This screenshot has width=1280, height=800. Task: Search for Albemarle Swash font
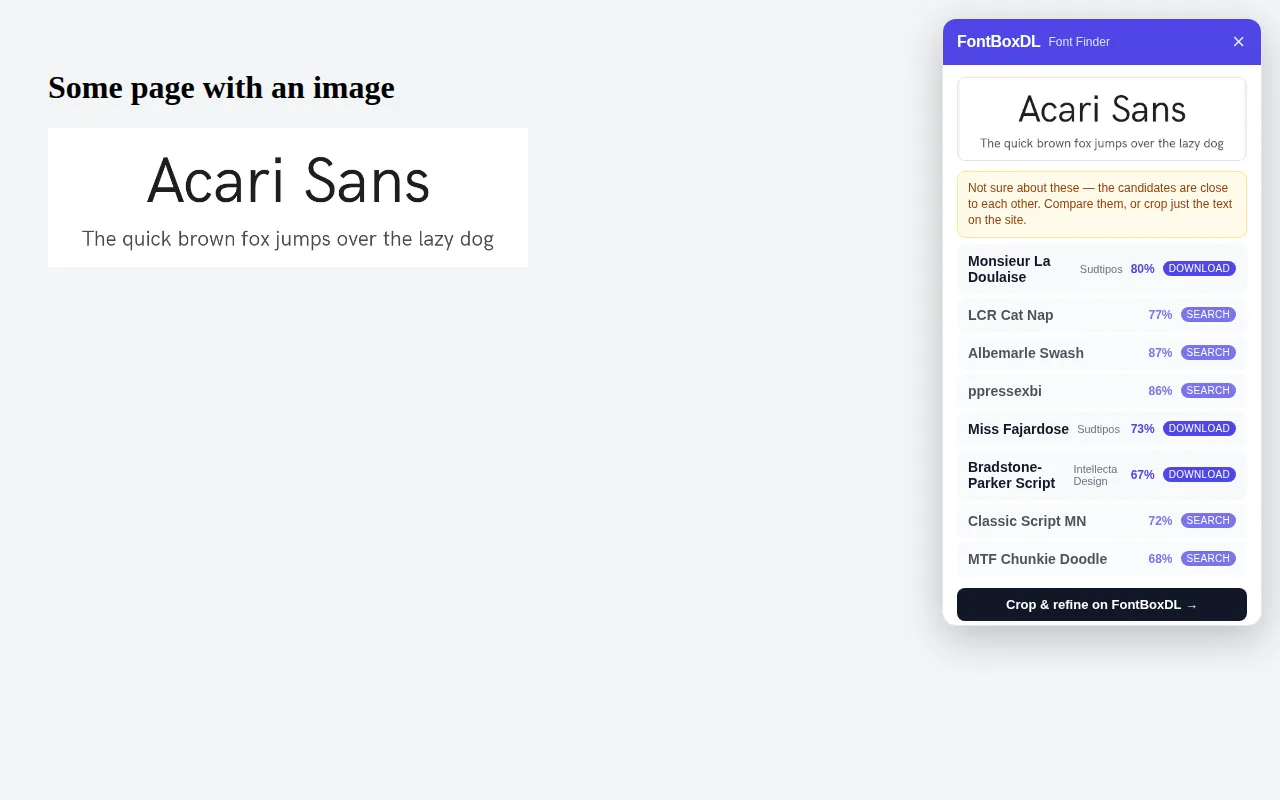1208,353
